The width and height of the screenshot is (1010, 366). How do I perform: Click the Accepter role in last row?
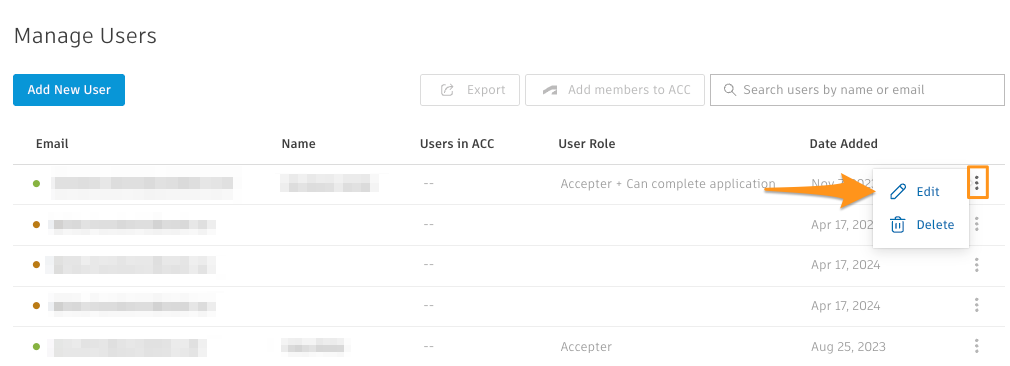[586, 347]
